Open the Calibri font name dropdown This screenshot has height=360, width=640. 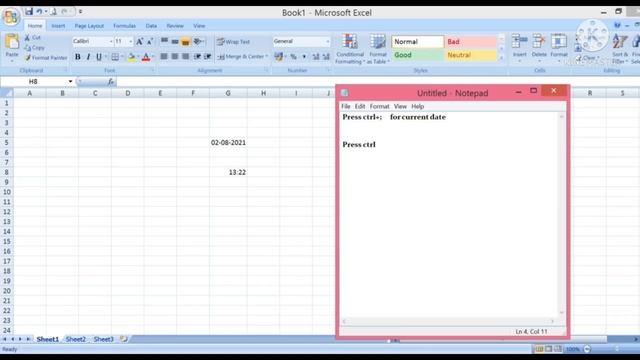pyautogui.click(x=111, y=42)
